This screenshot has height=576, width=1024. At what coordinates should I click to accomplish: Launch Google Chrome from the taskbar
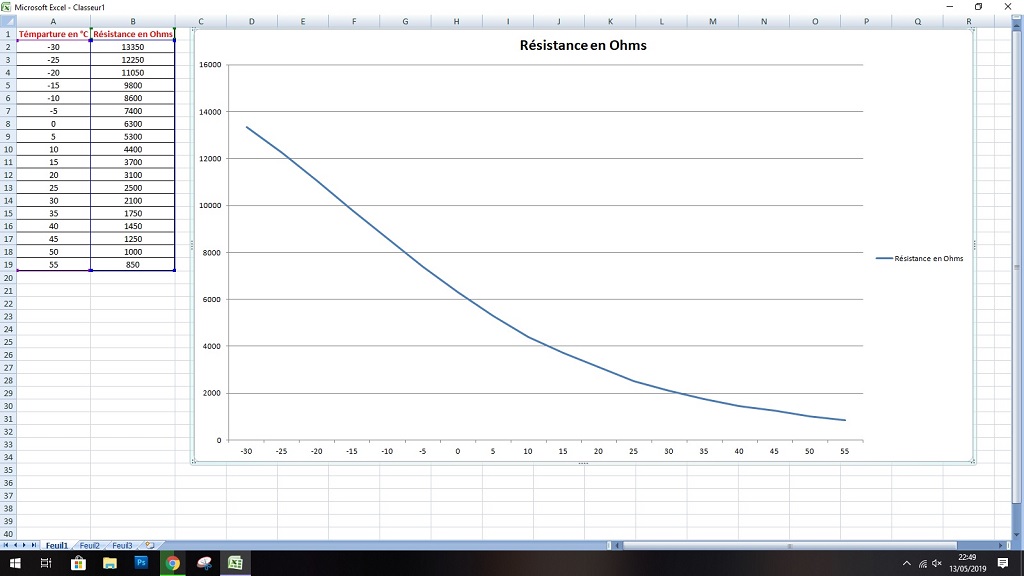(x=172, y=563)
